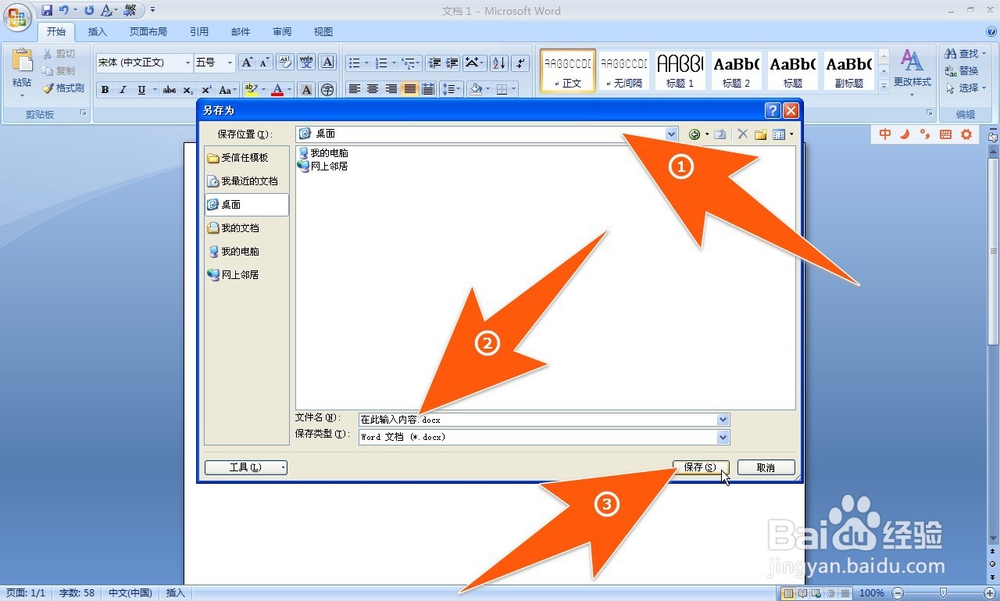1000x601 pixels.
Task: Expand the Styles gallery More arrow
Action: [884, 85]
